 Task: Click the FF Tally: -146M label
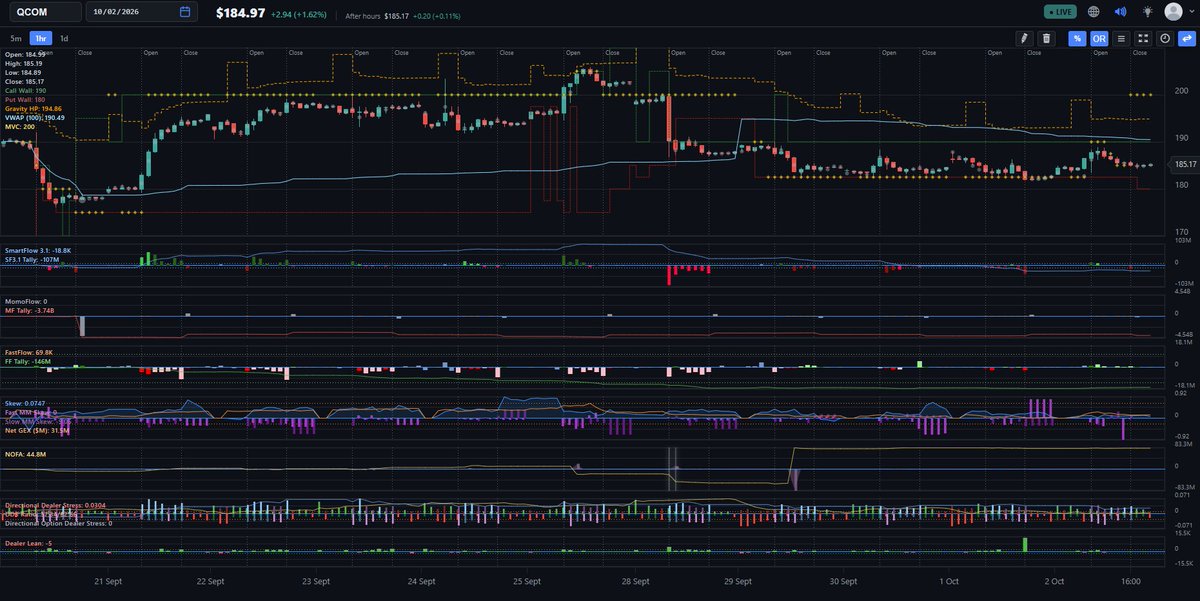point(28,362)
